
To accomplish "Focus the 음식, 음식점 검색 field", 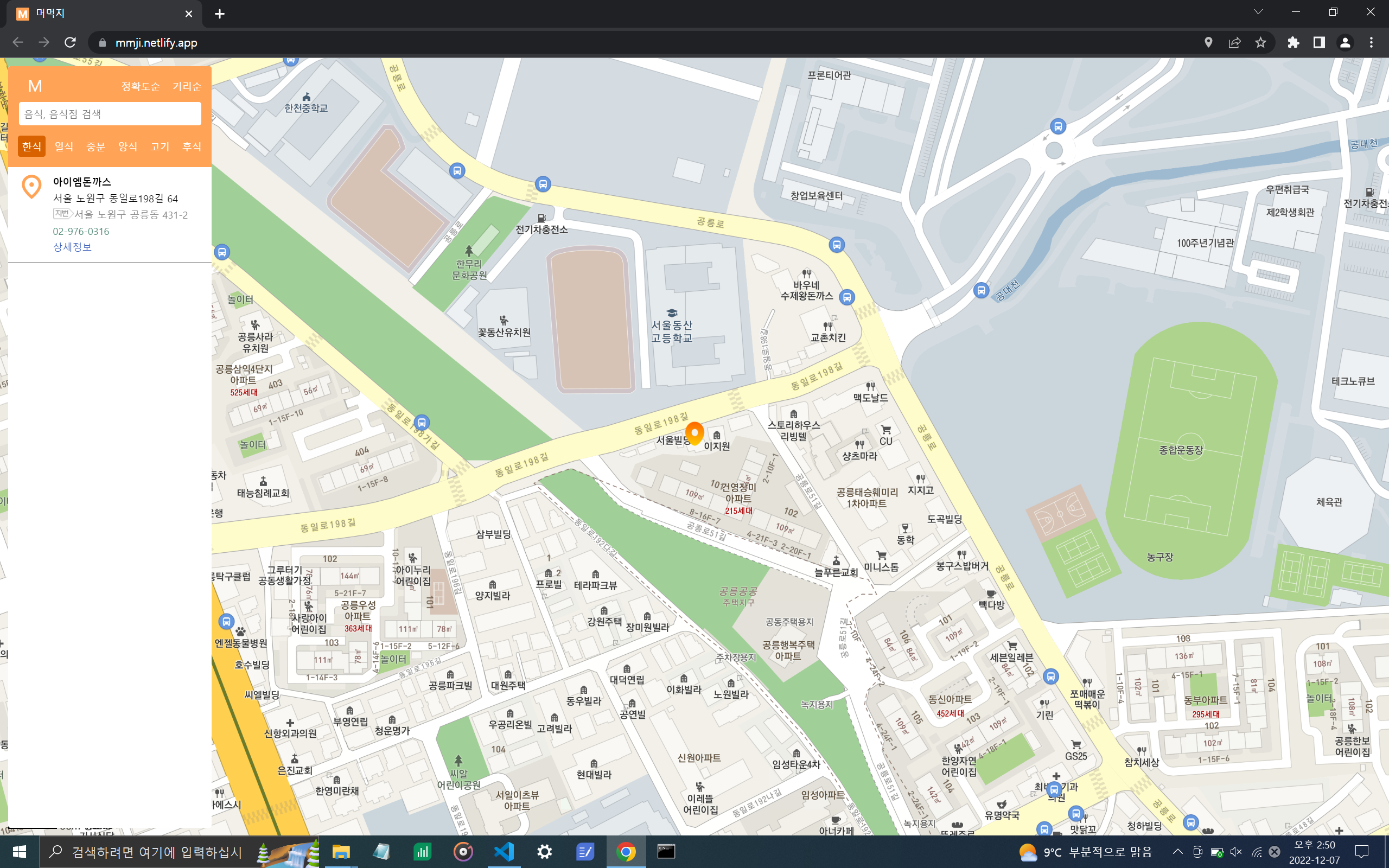I will (x=110, y=114).
